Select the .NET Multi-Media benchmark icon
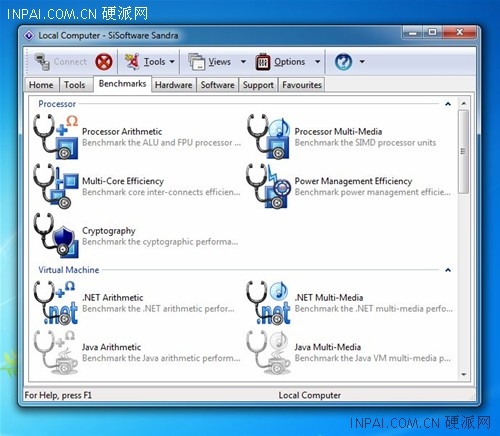500x436 pixels. [x=268, y=303]
